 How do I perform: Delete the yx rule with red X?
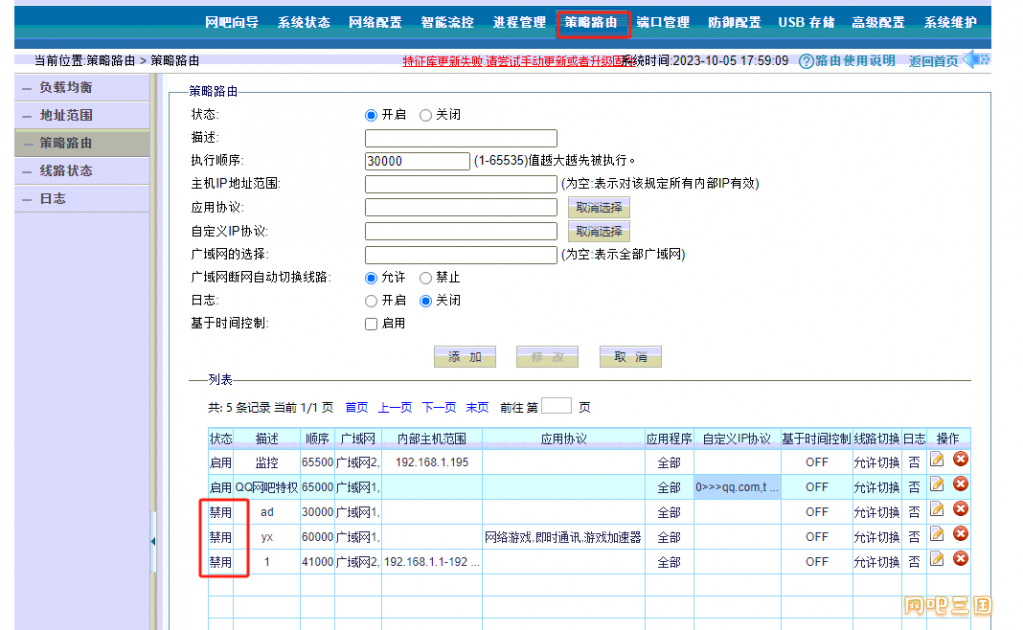pos(960,534)
